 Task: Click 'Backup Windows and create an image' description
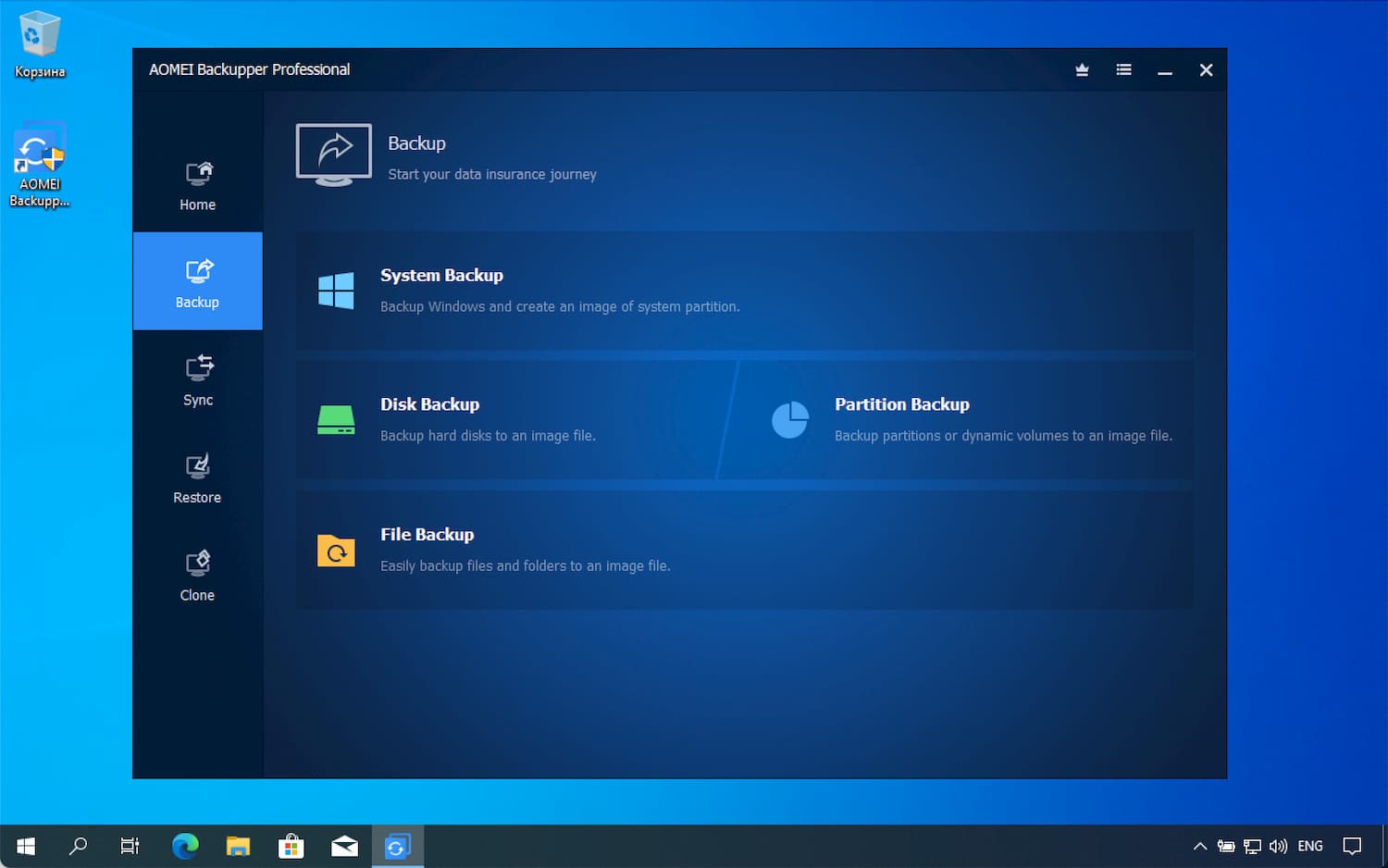point(560,306)
